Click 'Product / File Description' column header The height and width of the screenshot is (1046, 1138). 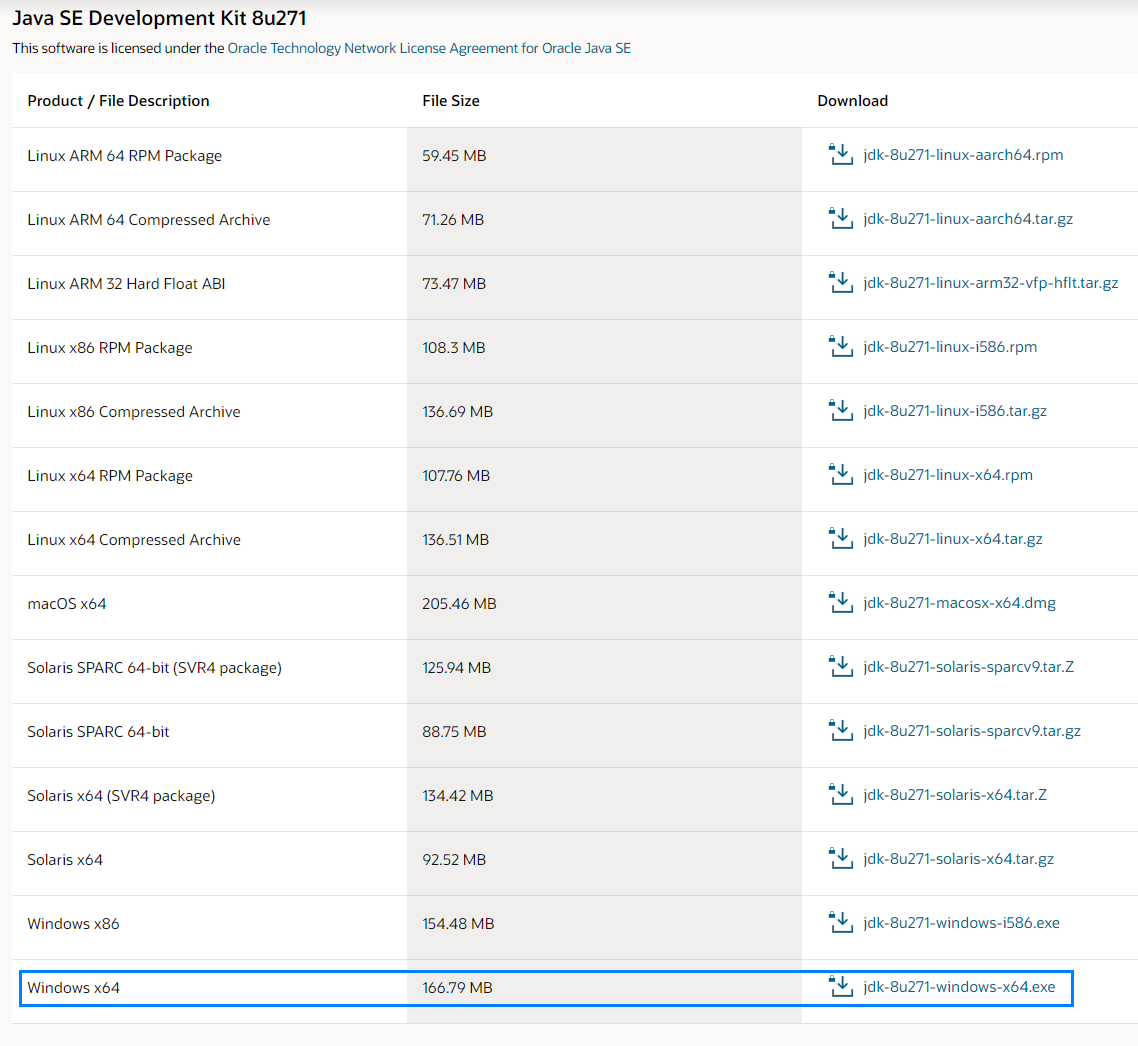[x=118, y=101]
